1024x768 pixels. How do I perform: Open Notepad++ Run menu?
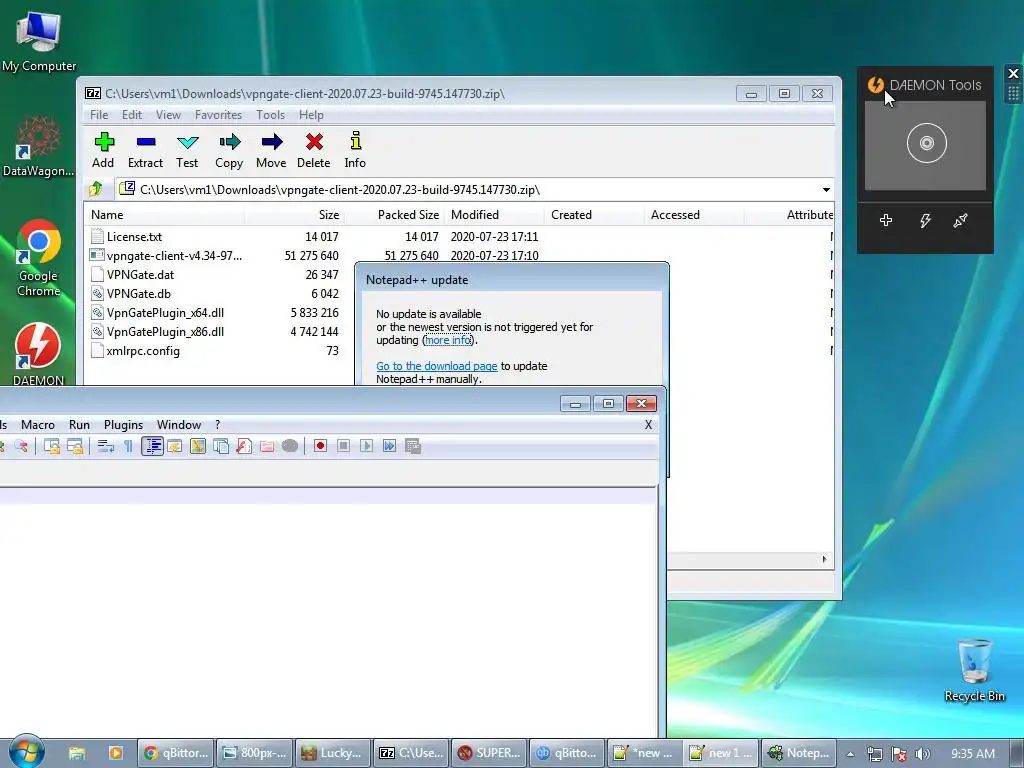[79, 425]
